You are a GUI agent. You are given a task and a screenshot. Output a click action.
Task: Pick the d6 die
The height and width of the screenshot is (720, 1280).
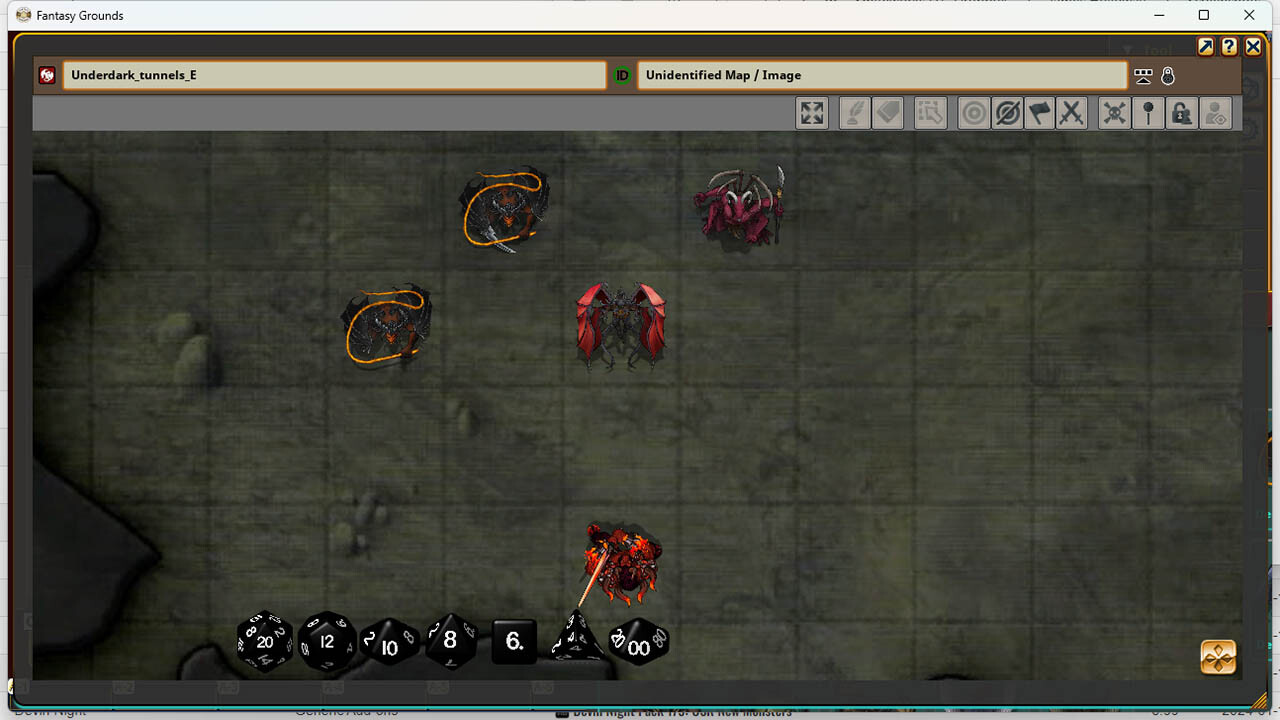pyautogui.click(x=514, y=641)
